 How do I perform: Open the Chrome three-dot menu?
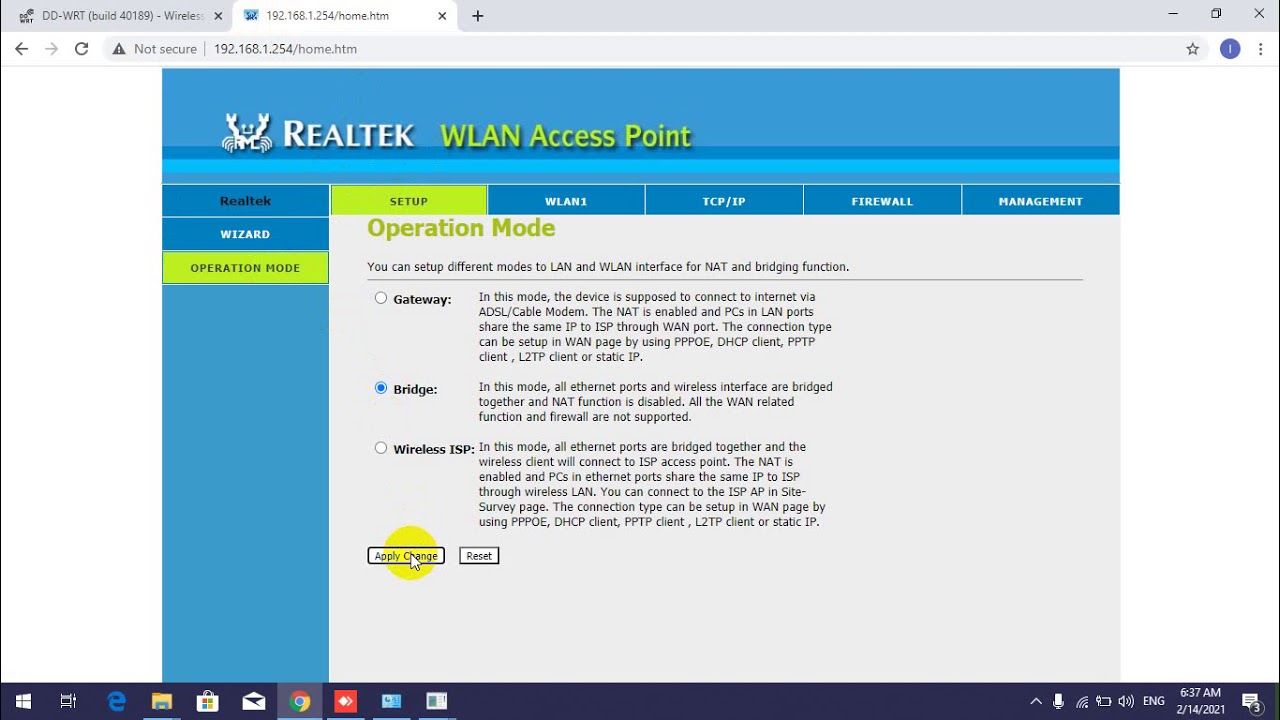(x=1260, y=49)
